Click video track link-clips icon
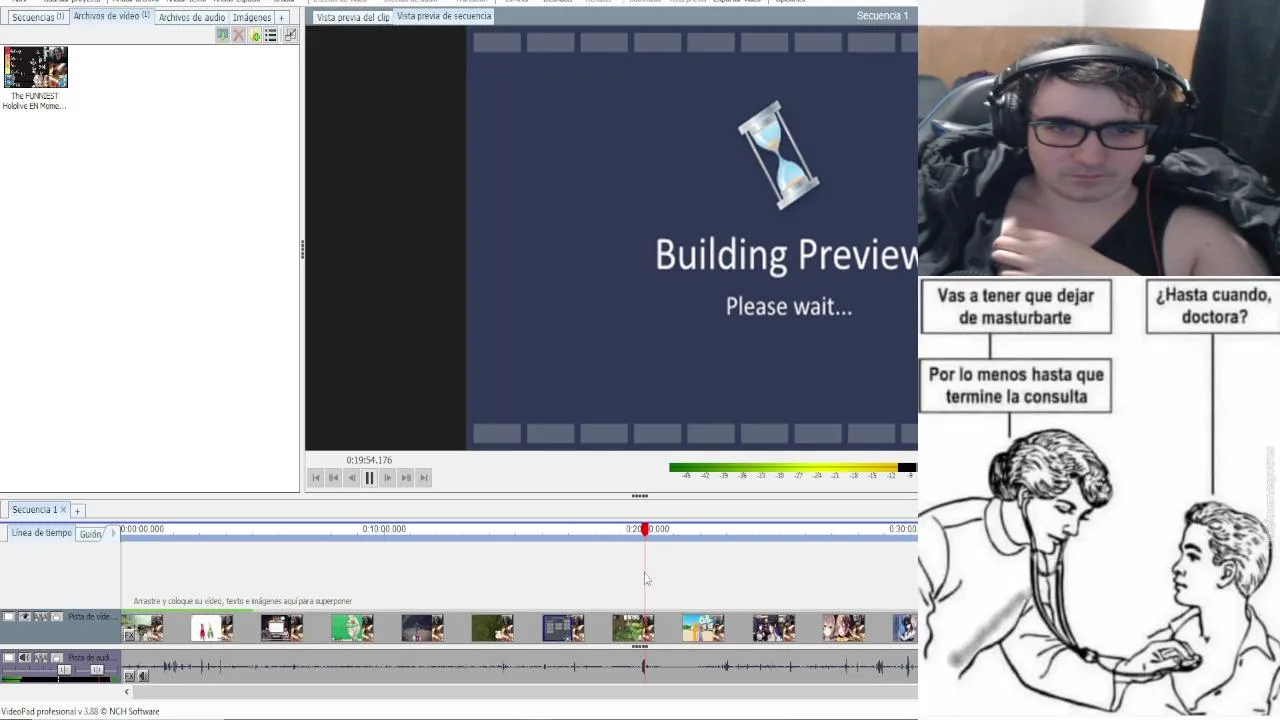 (x=41, y=617)
